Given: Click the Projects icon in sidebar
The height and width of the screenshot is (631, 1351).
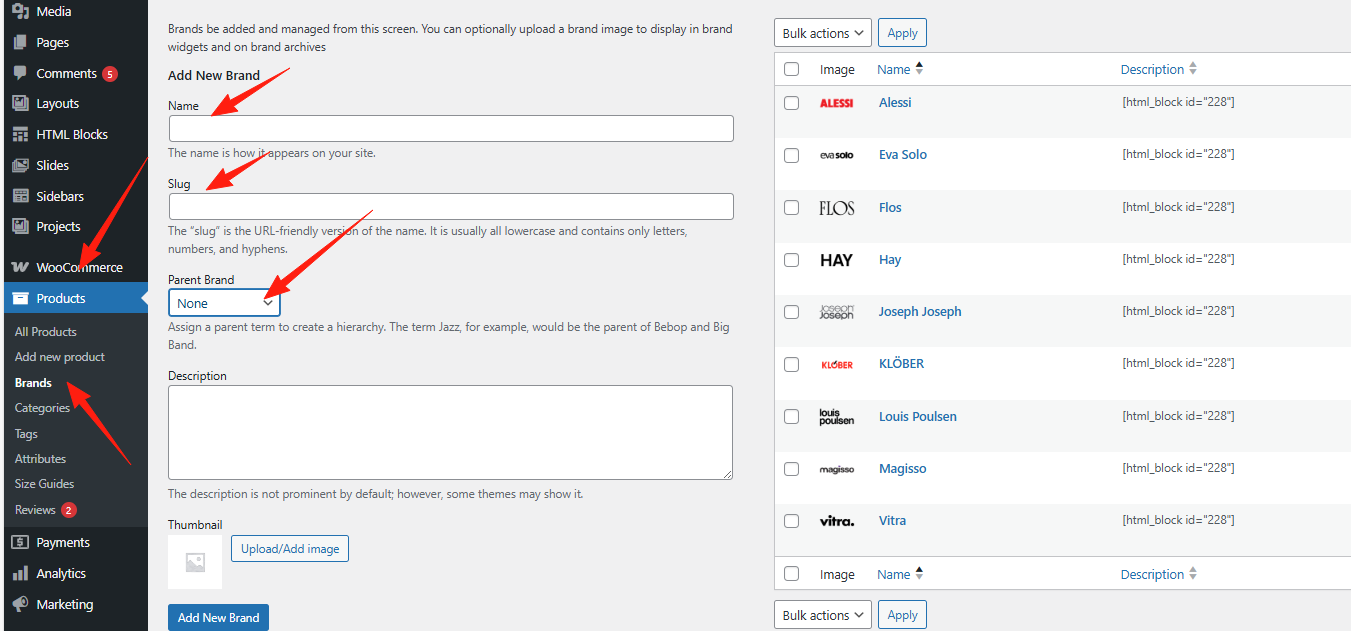Looking at the screenshot, I should tap(20, 226).
